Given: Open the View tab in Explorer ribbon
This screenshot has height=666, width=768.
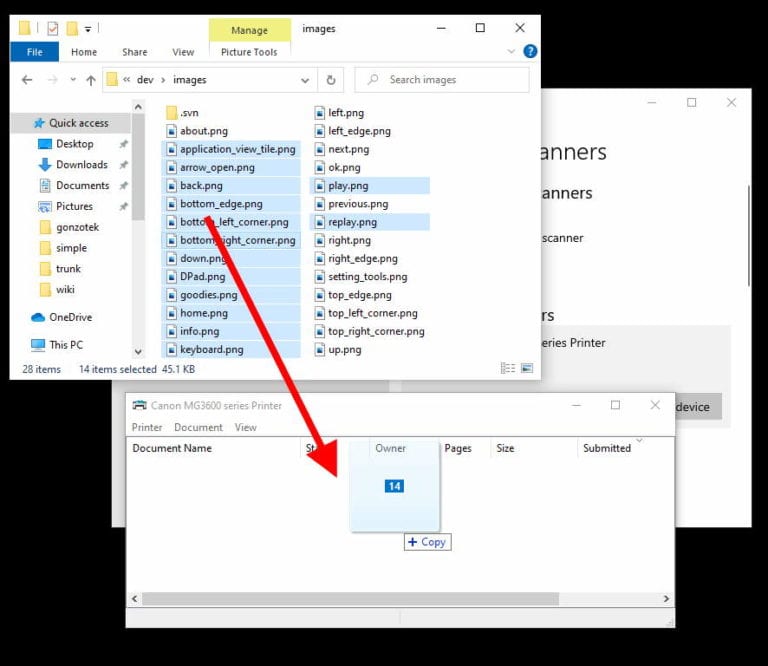Looking at the screenshot, I should [x=183, y=52].
